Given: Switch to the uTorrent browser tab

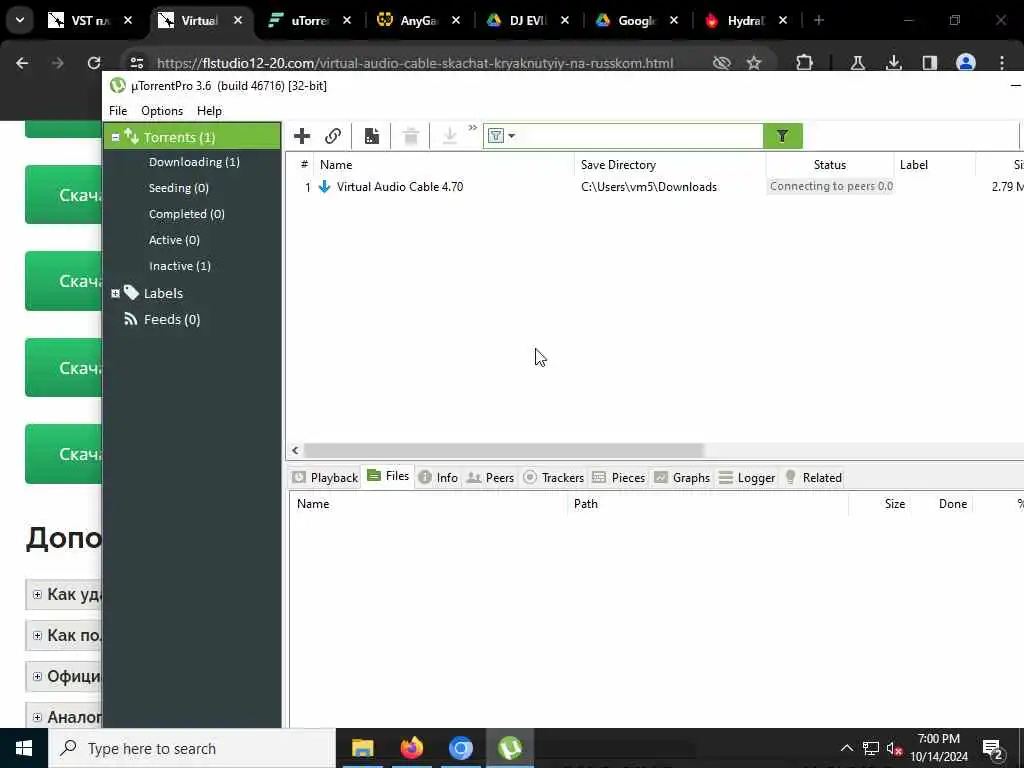Looking at the screenshot, I should point(310,21).
